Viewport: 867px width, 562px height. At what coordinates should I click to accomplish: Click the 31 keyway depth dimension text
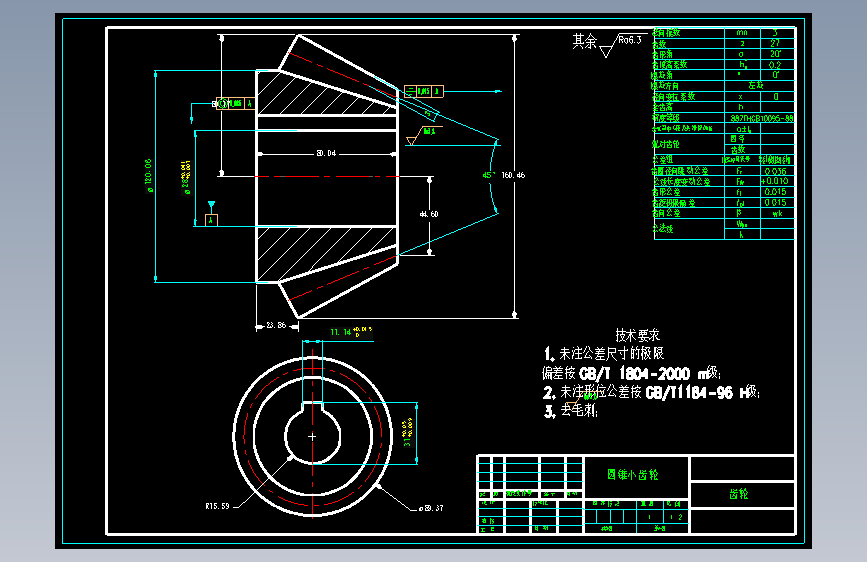(x=408, y=433)
